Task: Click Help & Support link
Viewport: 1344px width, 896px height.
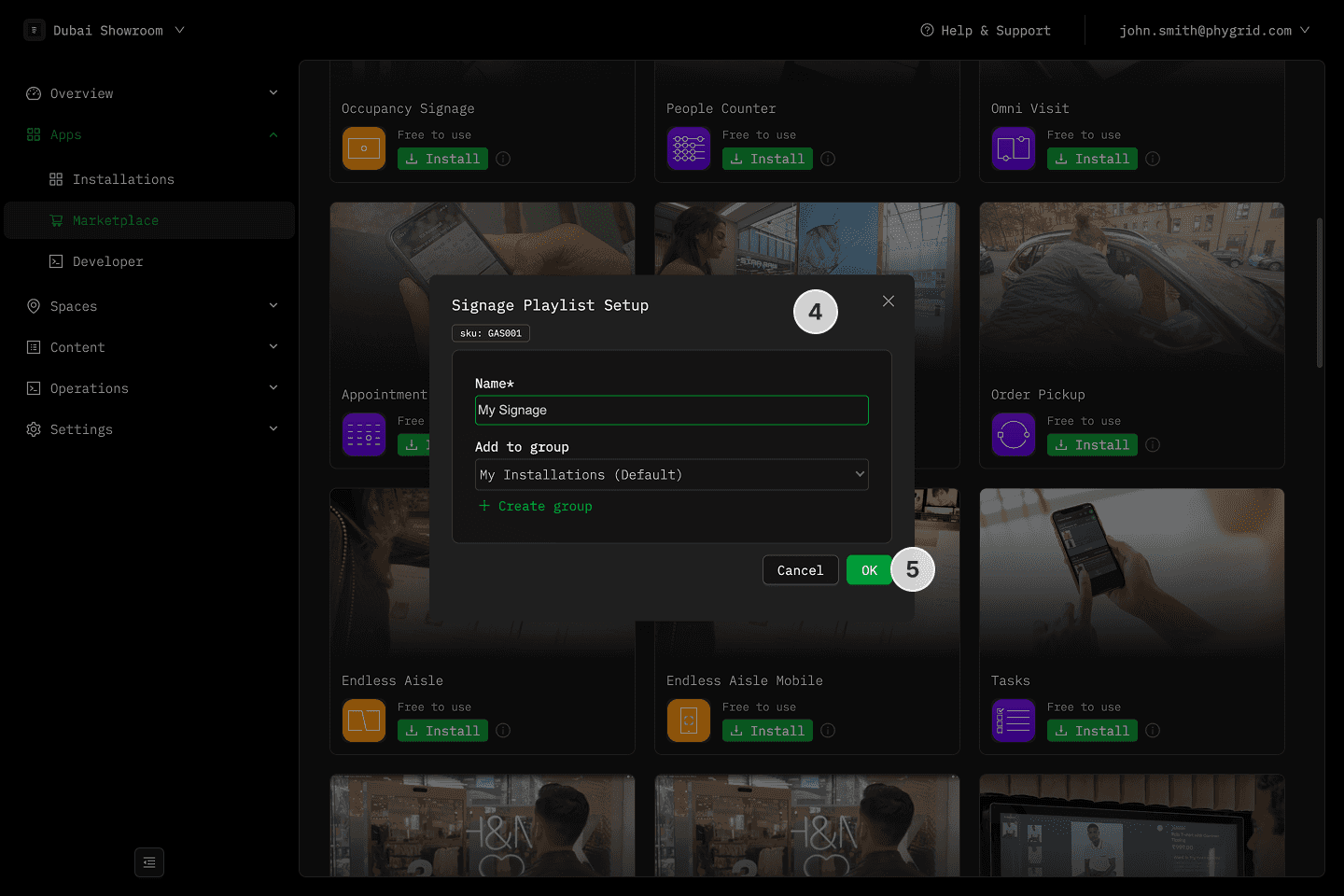Action: tap(986, 31)
